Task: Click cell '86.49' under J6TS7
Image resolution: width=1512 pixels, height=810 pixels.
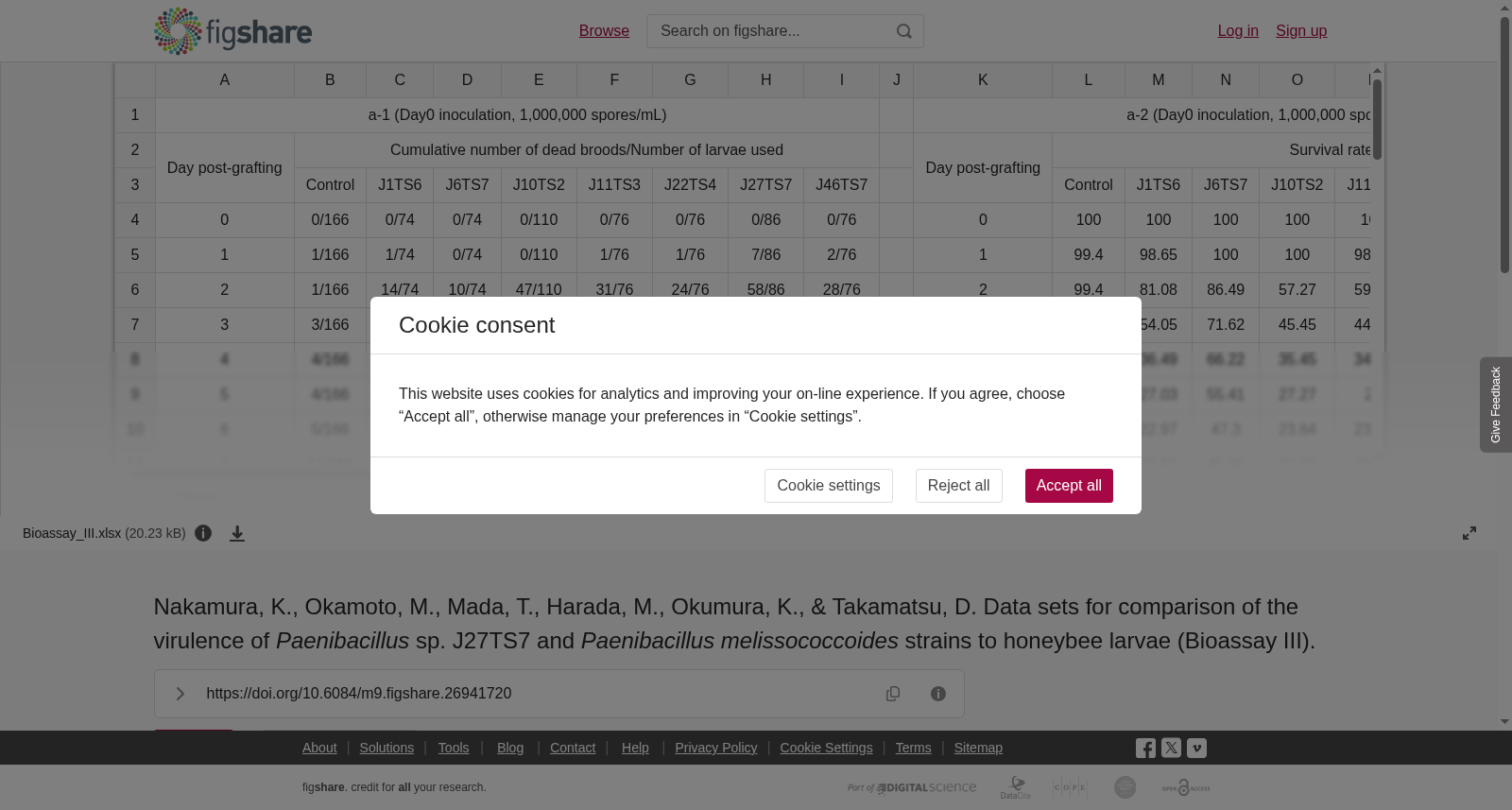Action: (1226, 290)
